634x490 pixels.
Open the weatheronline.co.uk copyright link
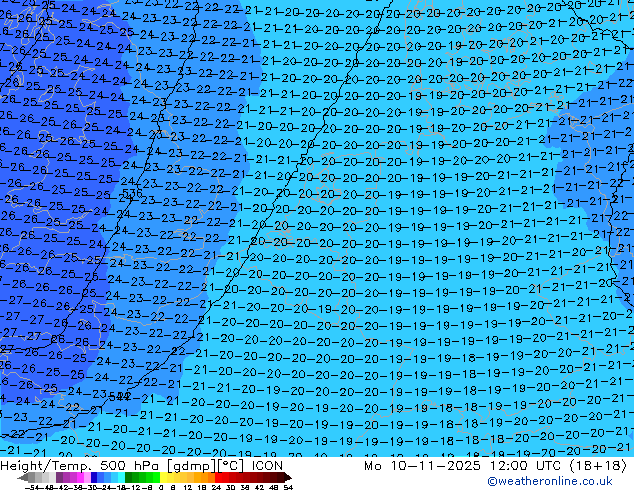[550, 481]
